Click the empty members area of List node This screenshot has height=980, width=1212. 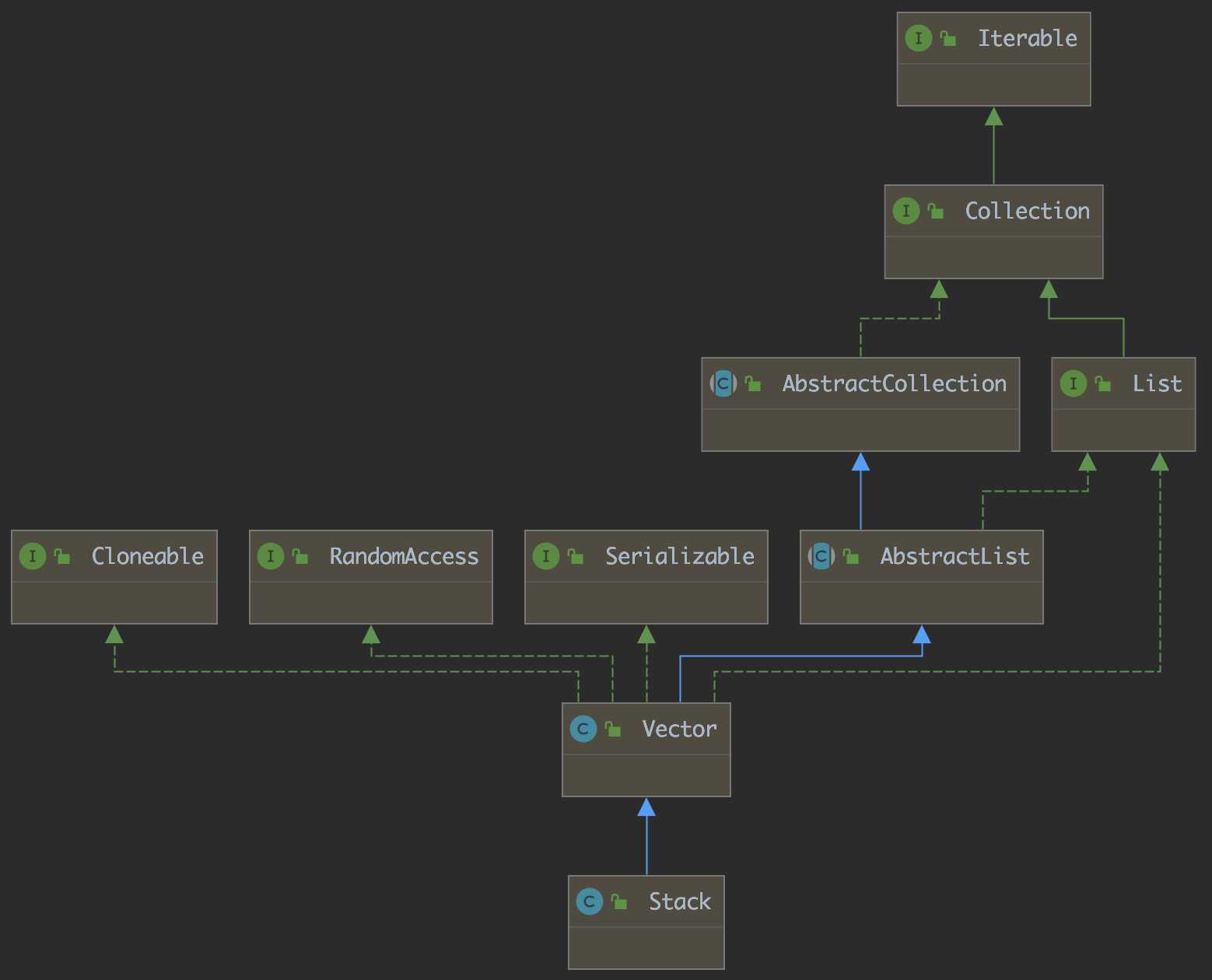[x=1123, y=430]
